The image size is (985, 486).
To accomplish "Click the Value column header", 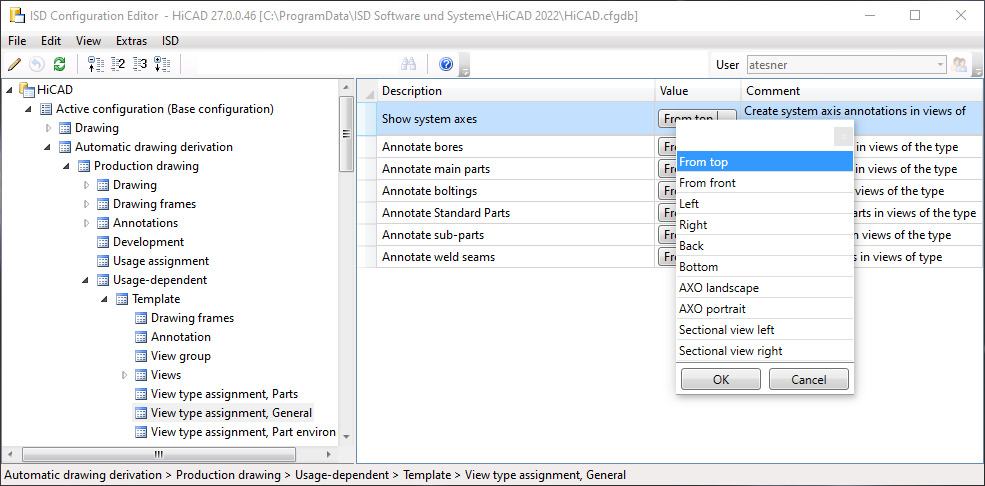I will click(698, 90).
